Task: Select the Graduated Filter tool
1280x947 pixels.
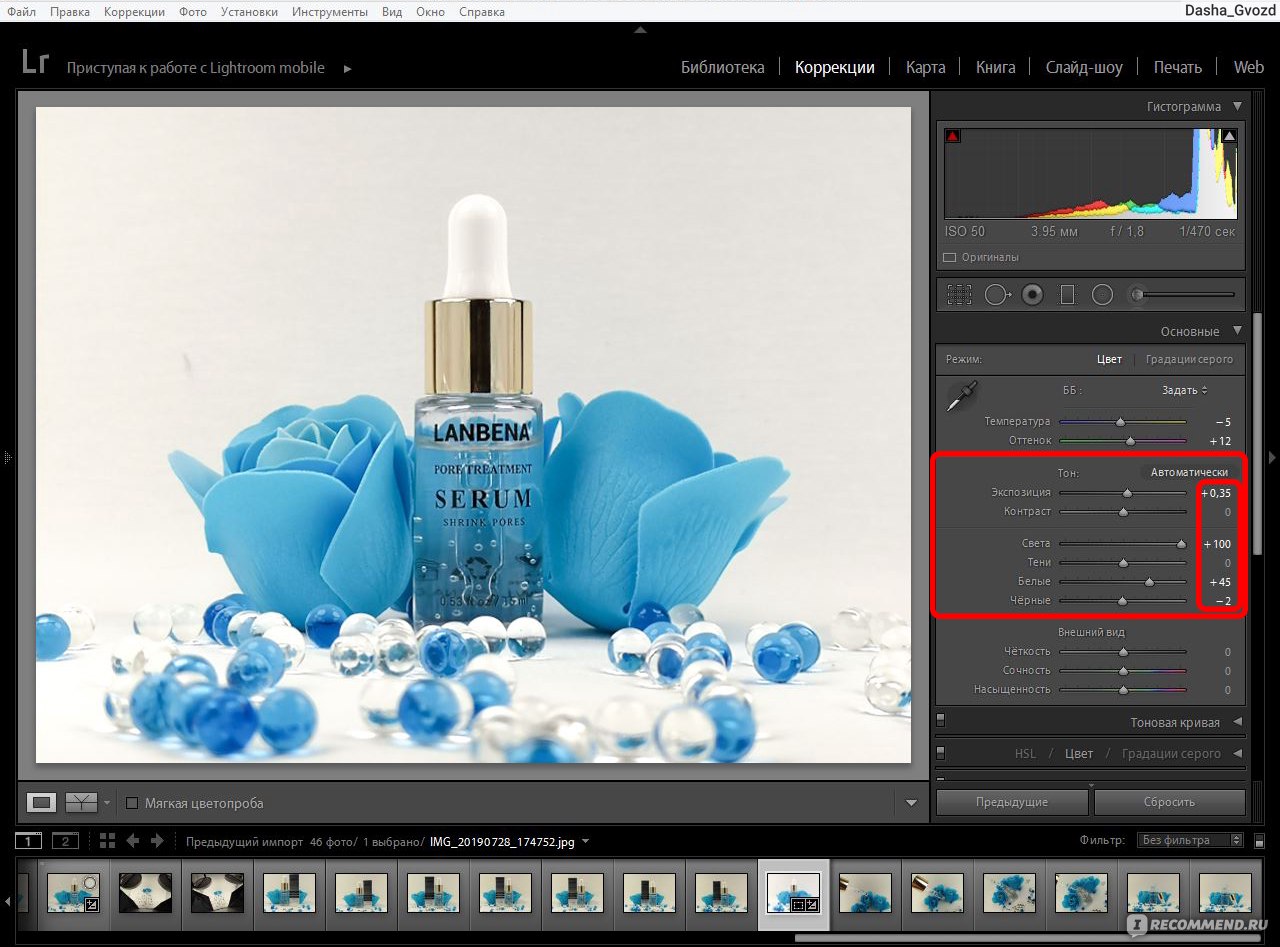Action: pos(1067,294)
